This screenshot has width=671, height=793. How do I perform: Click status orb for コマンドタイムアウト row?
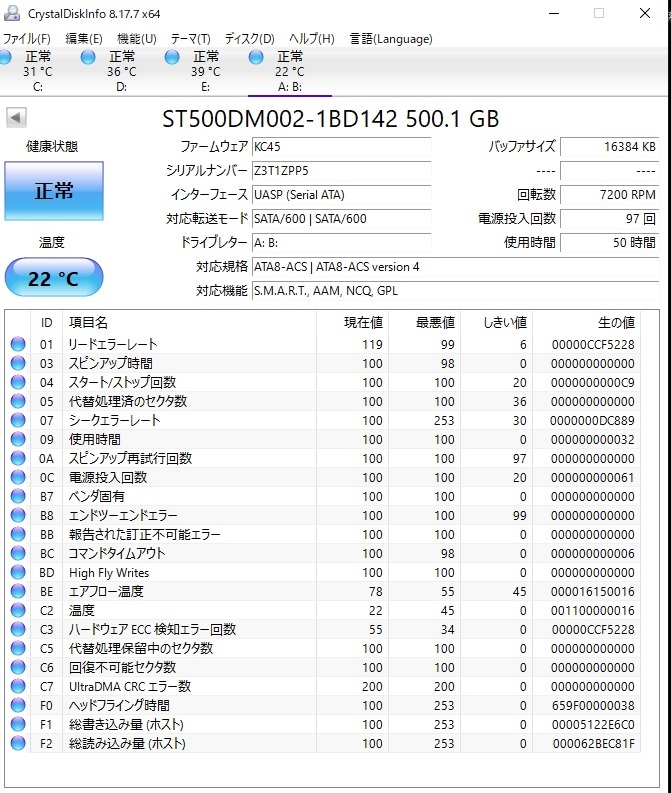(18, 553)
